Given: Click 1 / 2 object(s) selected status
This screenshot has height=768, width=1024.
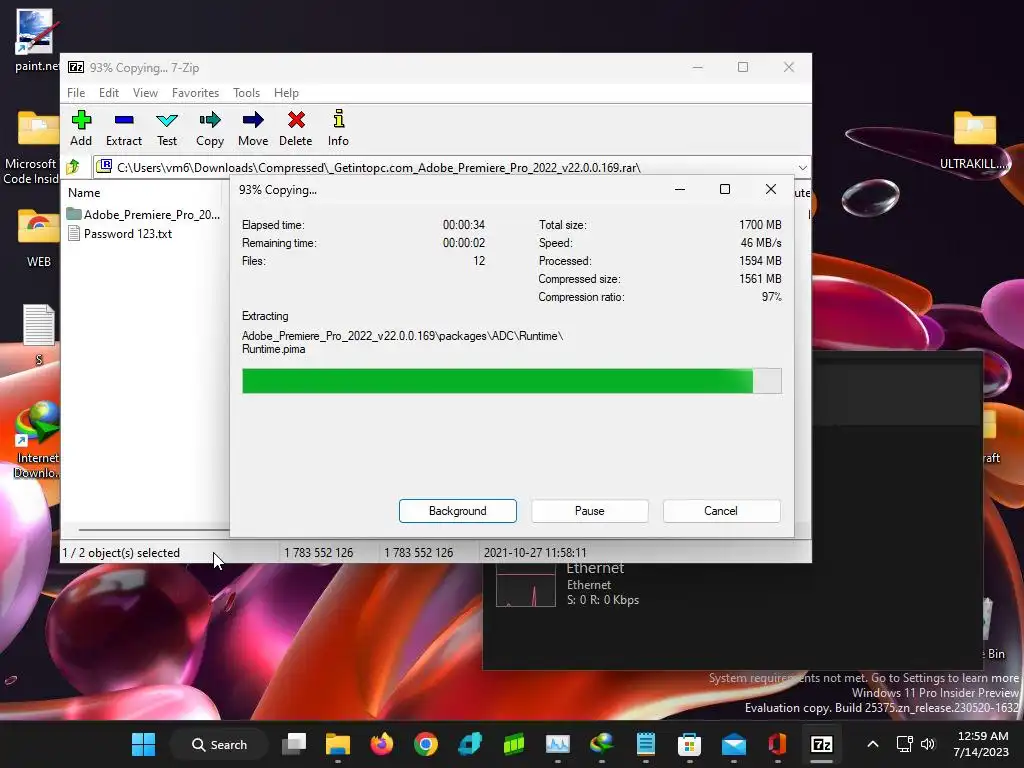Looking at the screenshot, I should coord(121,552).
